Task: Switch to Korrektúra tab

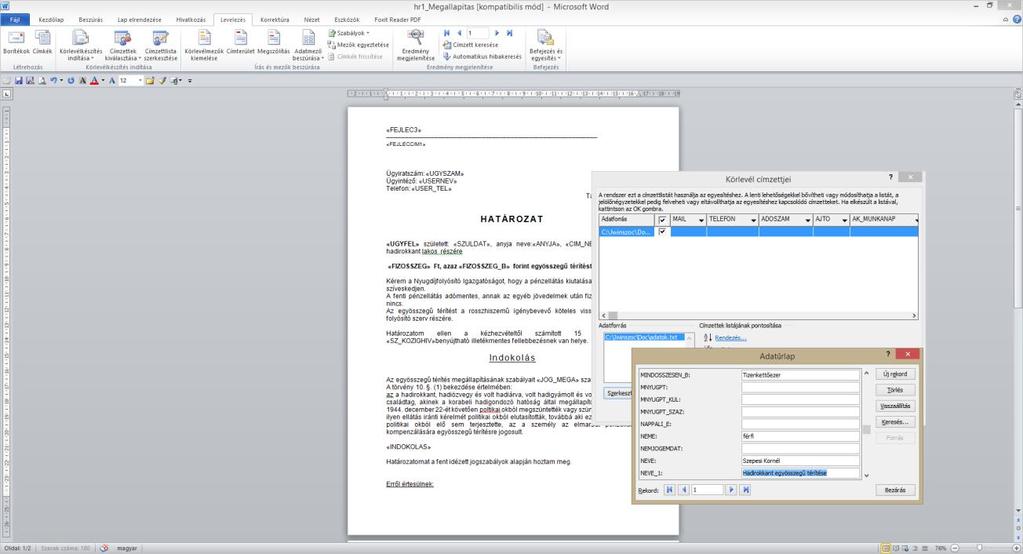Action: click(274, 20)
